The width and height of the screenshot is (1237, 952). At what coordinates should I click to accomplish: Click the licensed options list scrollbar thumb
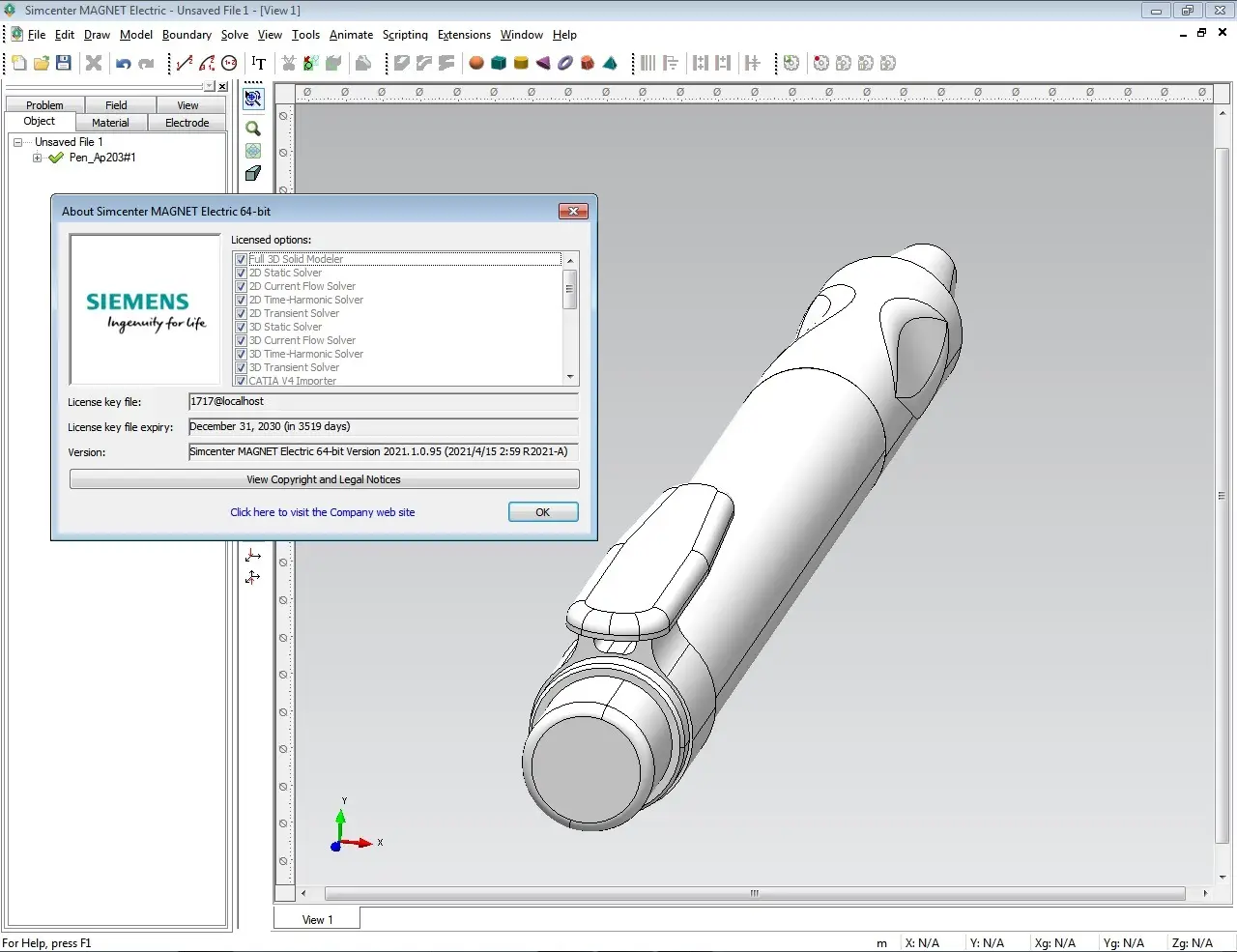(569, 288)
